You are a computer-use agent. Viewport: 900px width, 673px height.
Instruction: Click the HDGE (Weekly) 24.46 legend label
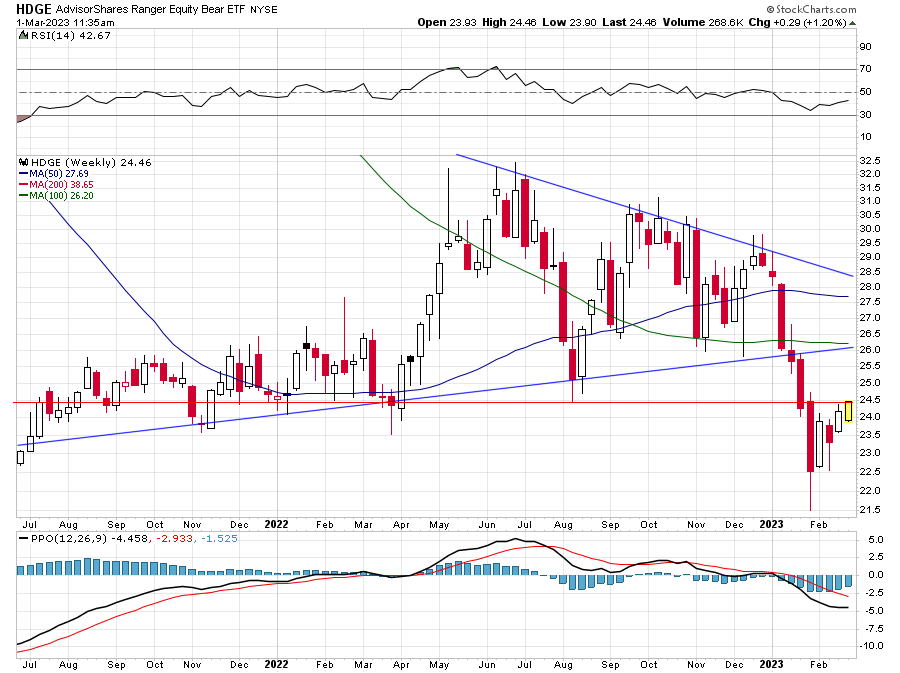91,163
